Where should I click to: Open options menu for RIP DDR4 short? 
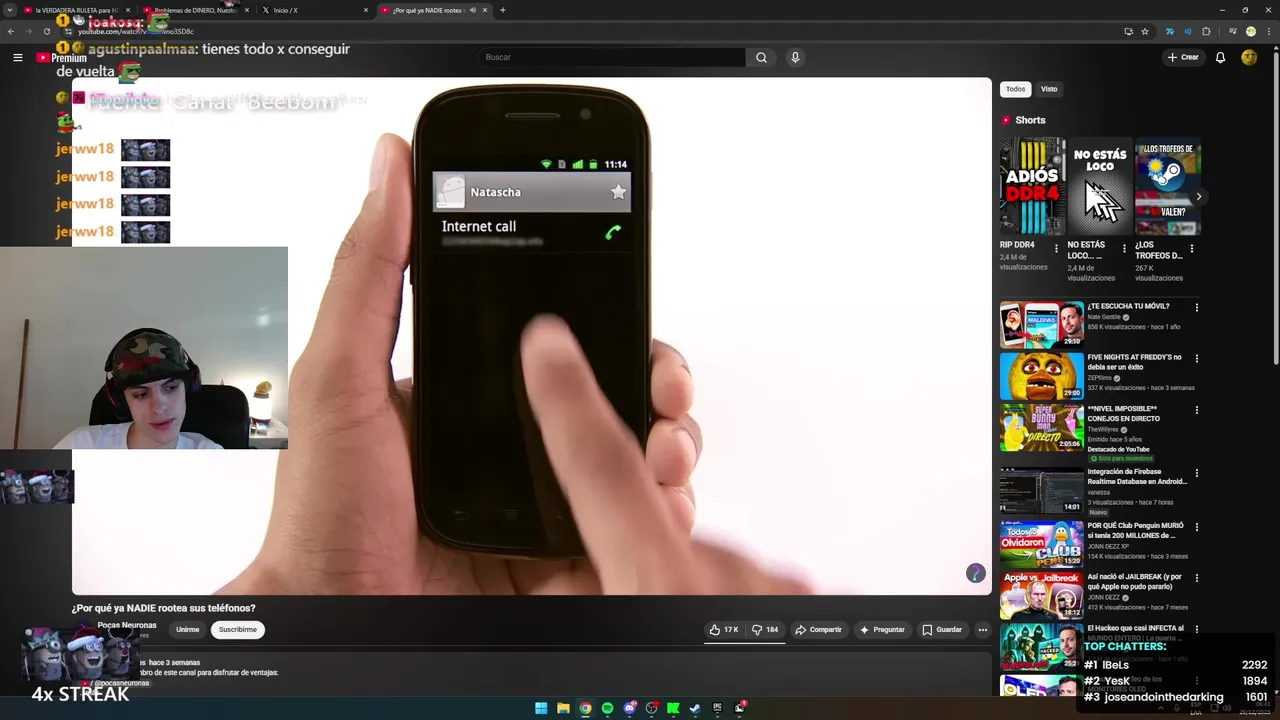[1056, 248]
